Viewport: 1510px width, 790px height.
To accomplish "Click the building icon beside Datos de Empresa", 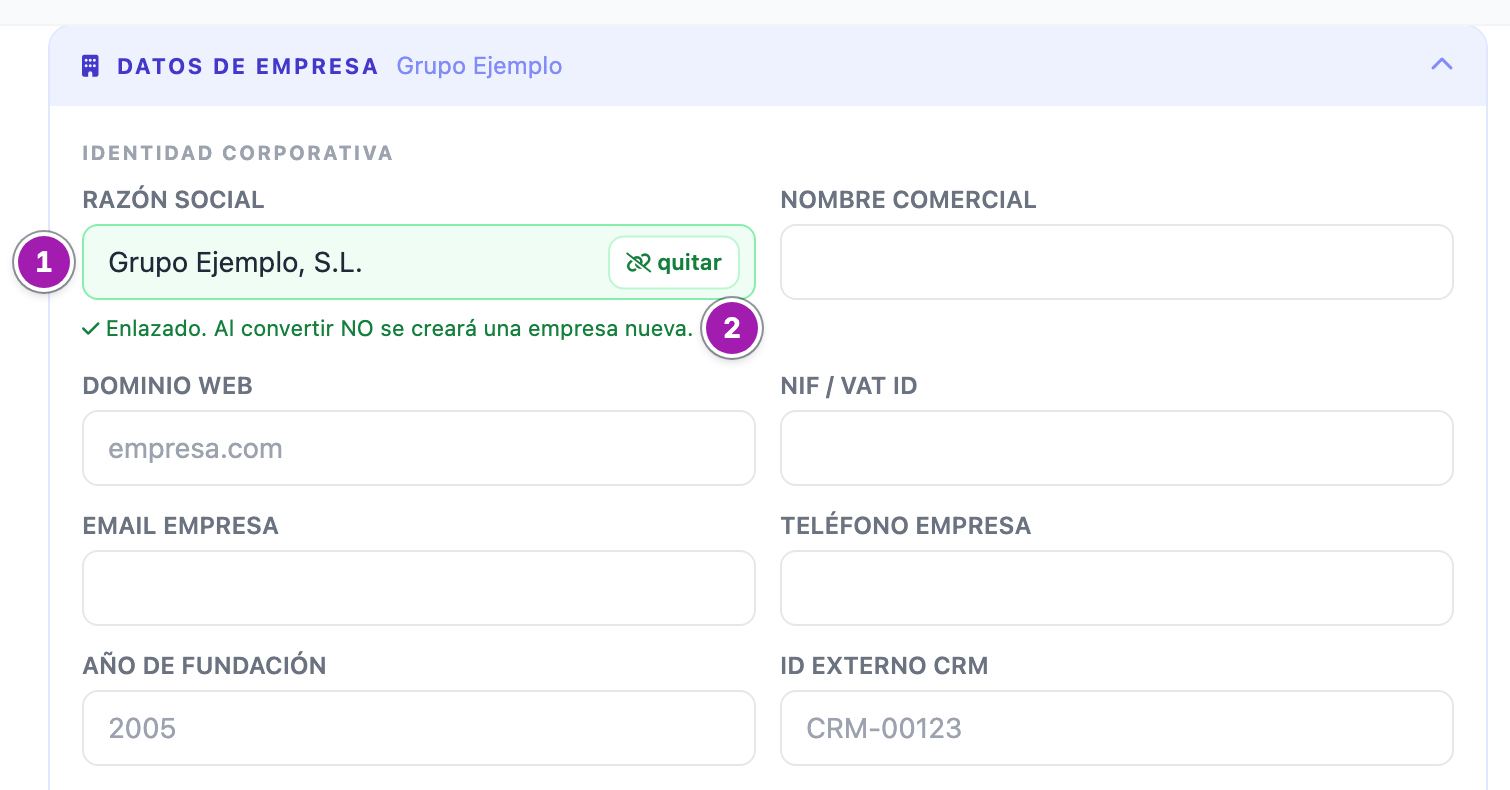I will coord(90,66).
